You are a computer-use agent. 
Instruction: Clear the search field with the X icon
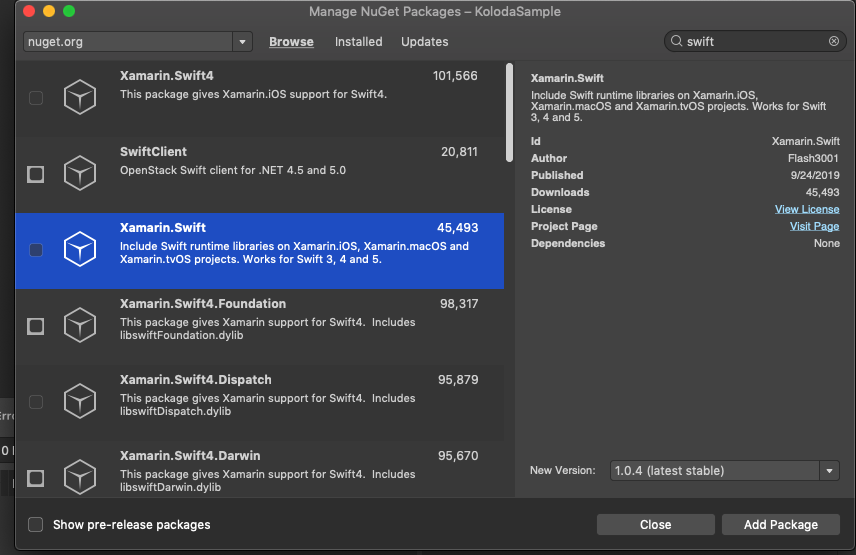[834, 41]
